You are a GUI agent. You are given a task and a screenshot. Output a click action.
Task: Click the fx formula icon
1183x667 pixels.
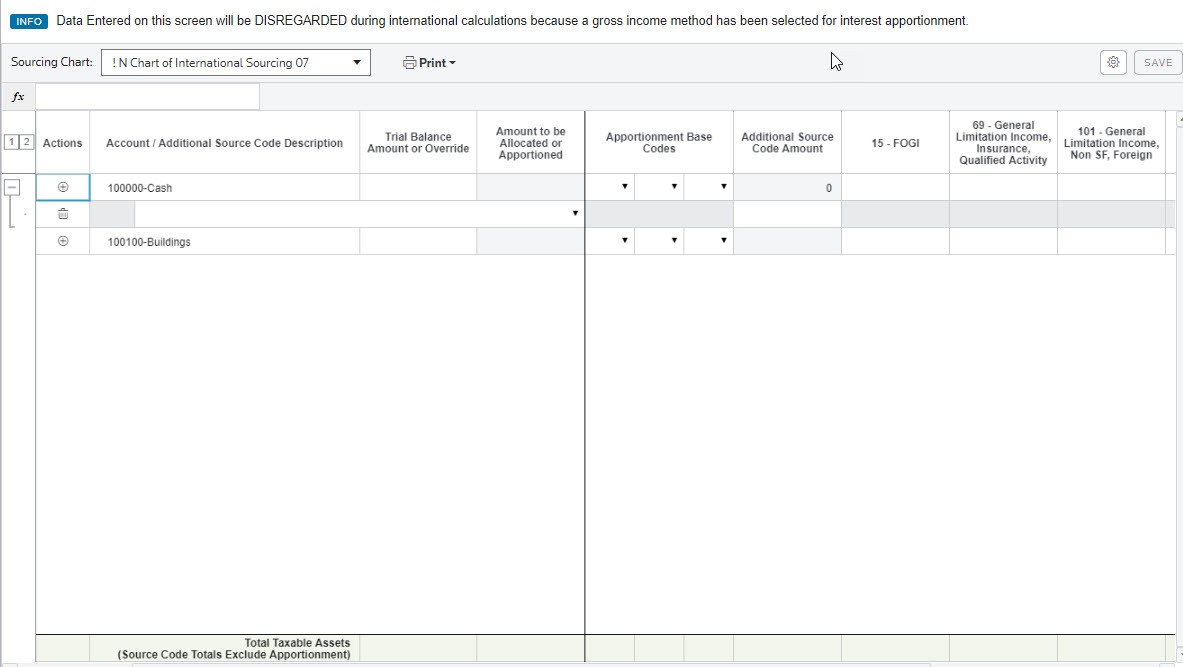pos(18,97)
